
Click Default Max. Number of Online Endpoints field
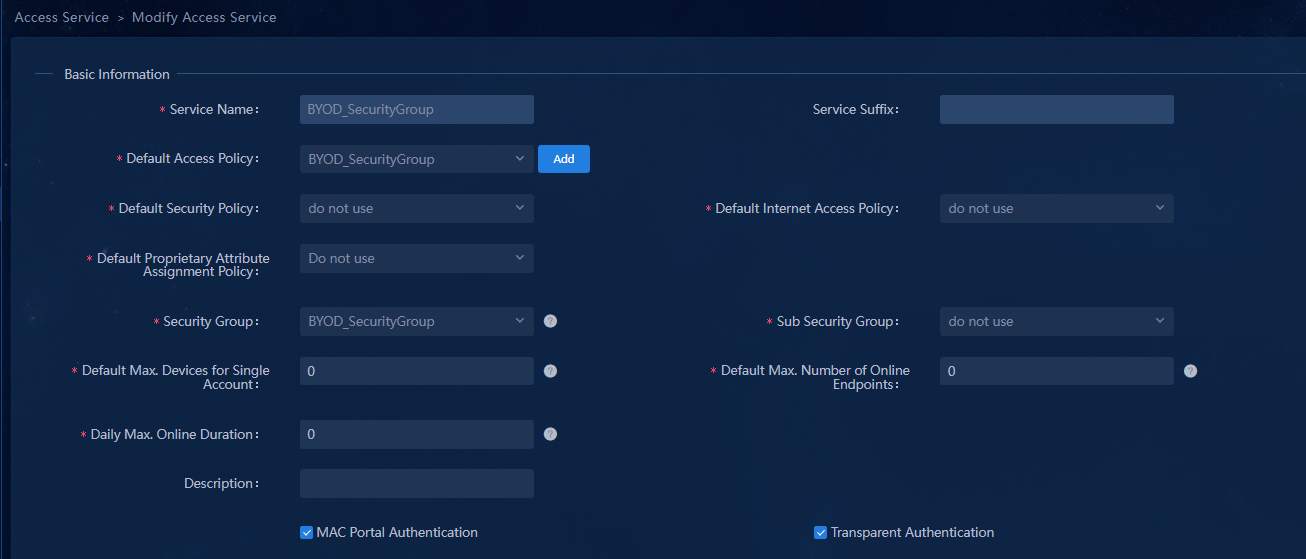1057,371
